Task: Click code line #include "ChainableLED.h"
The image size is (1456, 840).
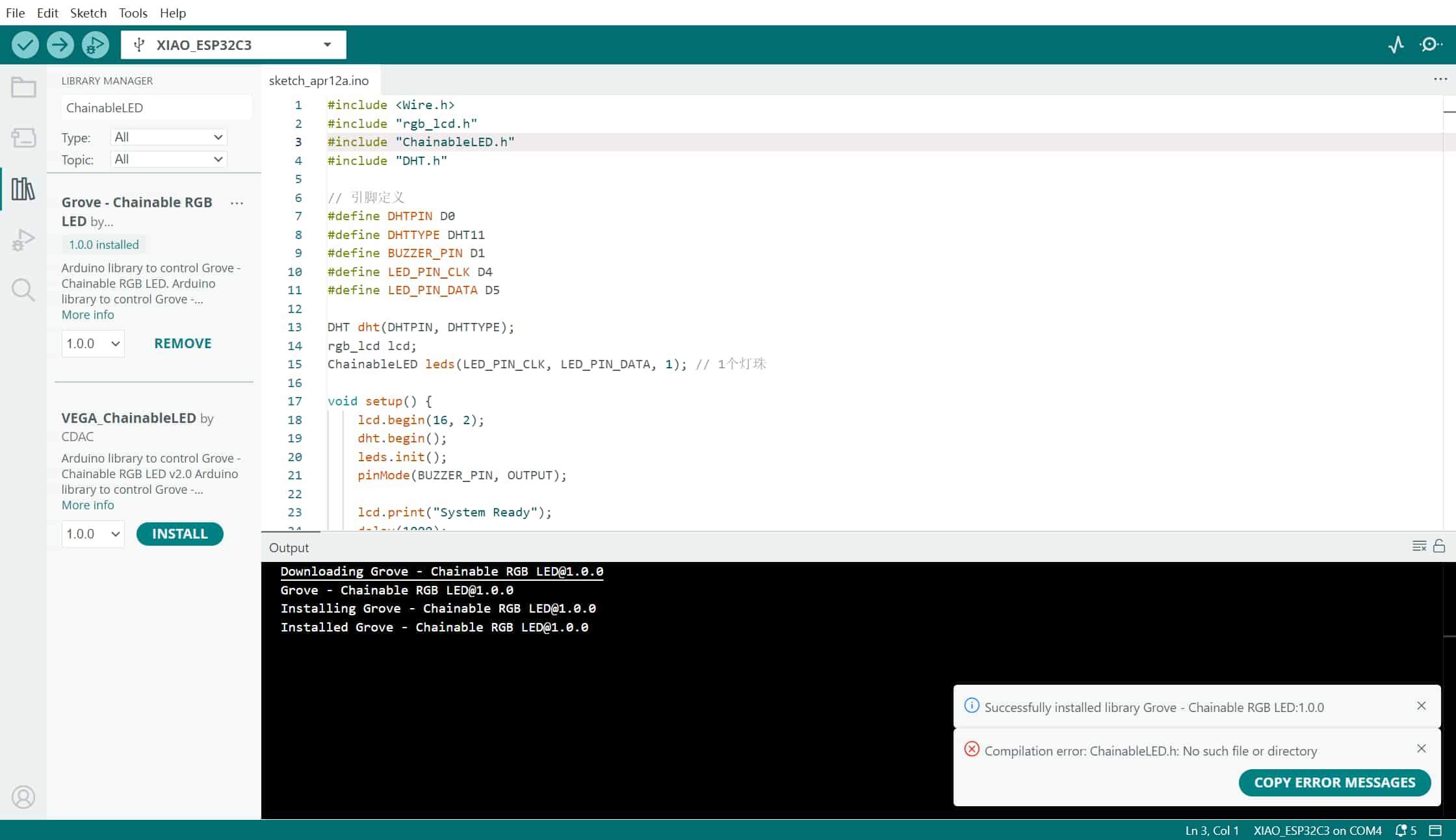Action: [x=421, y=142]
